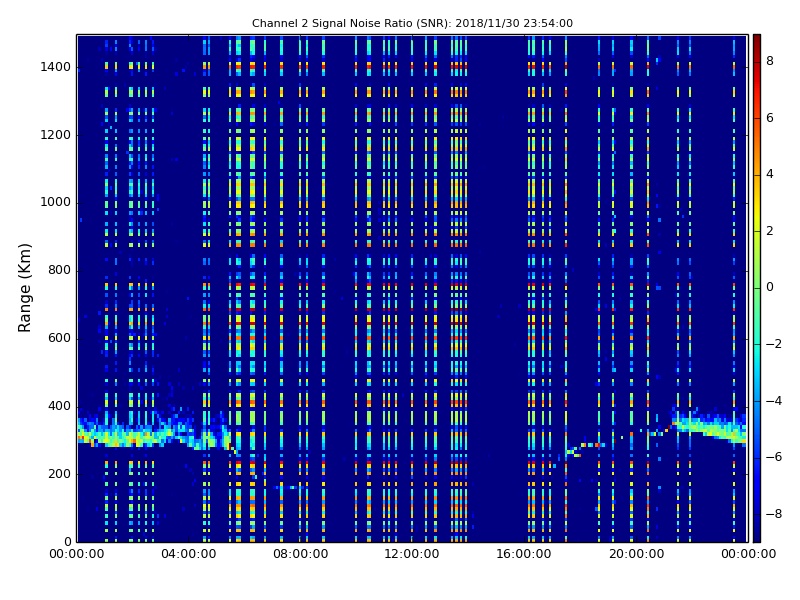
Task: Click the 08:00:00 time axis label
Action: tap(301, 554)
